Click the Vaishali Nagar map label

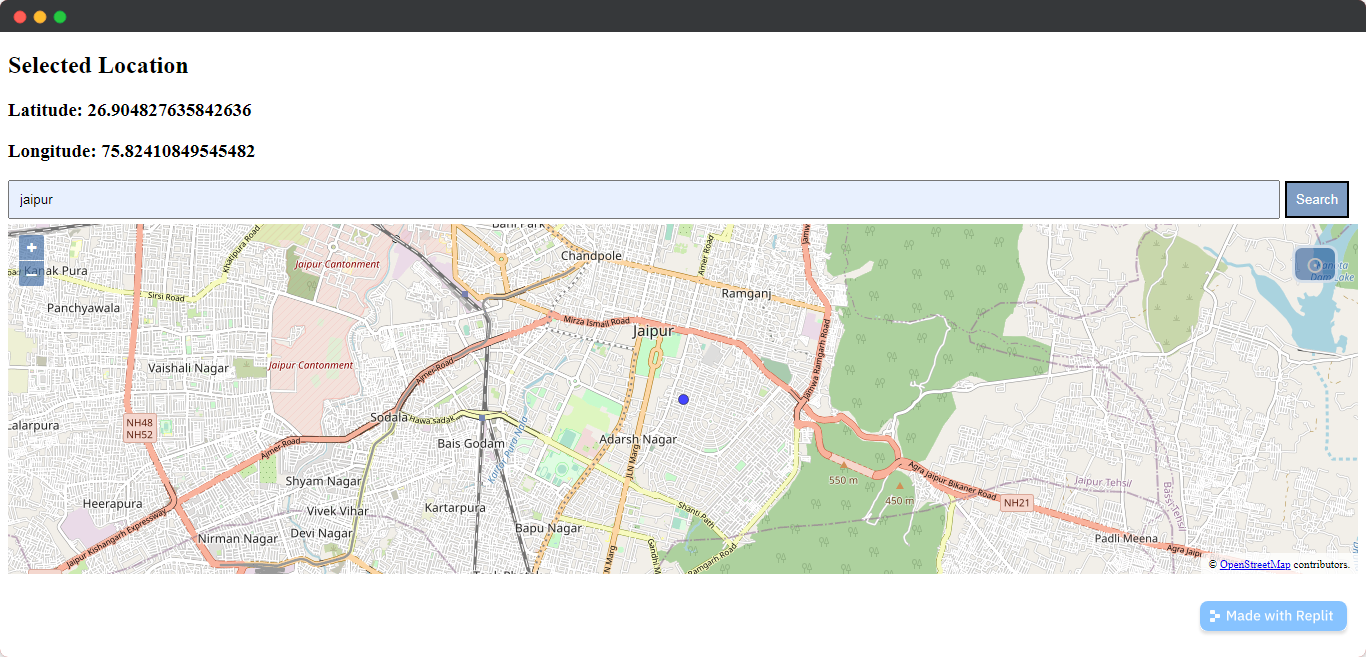click(188, 368)
